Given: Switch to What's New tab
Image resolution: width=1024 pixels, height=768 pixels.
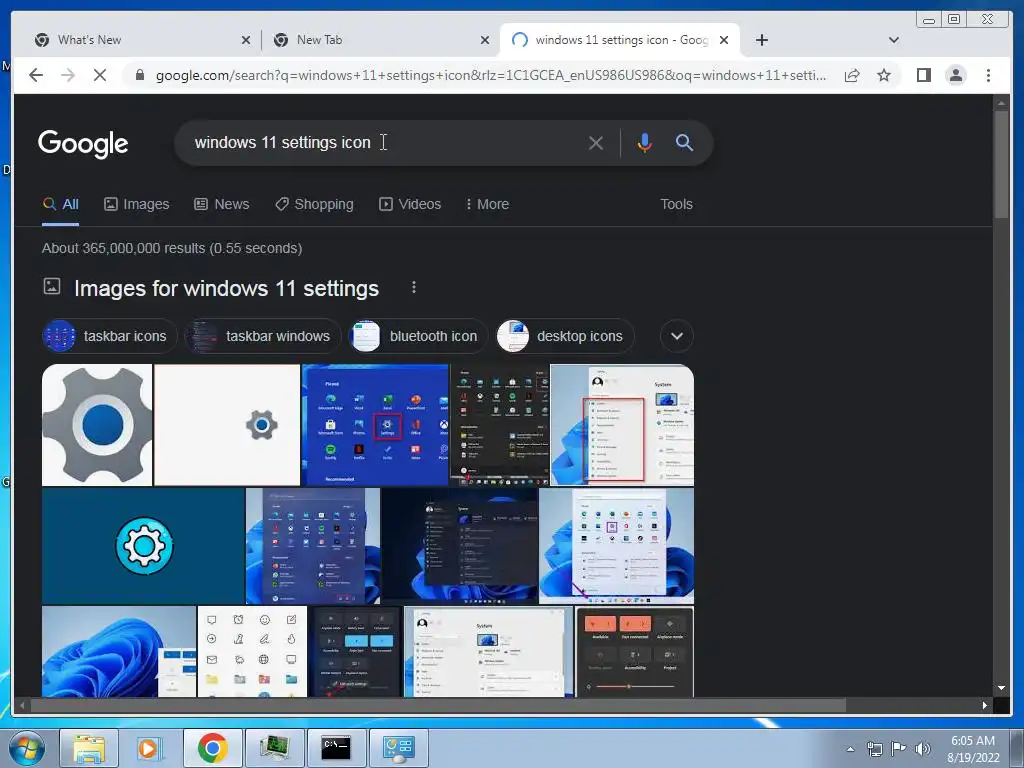Looking at the screenshot, I should coord(139,40).
